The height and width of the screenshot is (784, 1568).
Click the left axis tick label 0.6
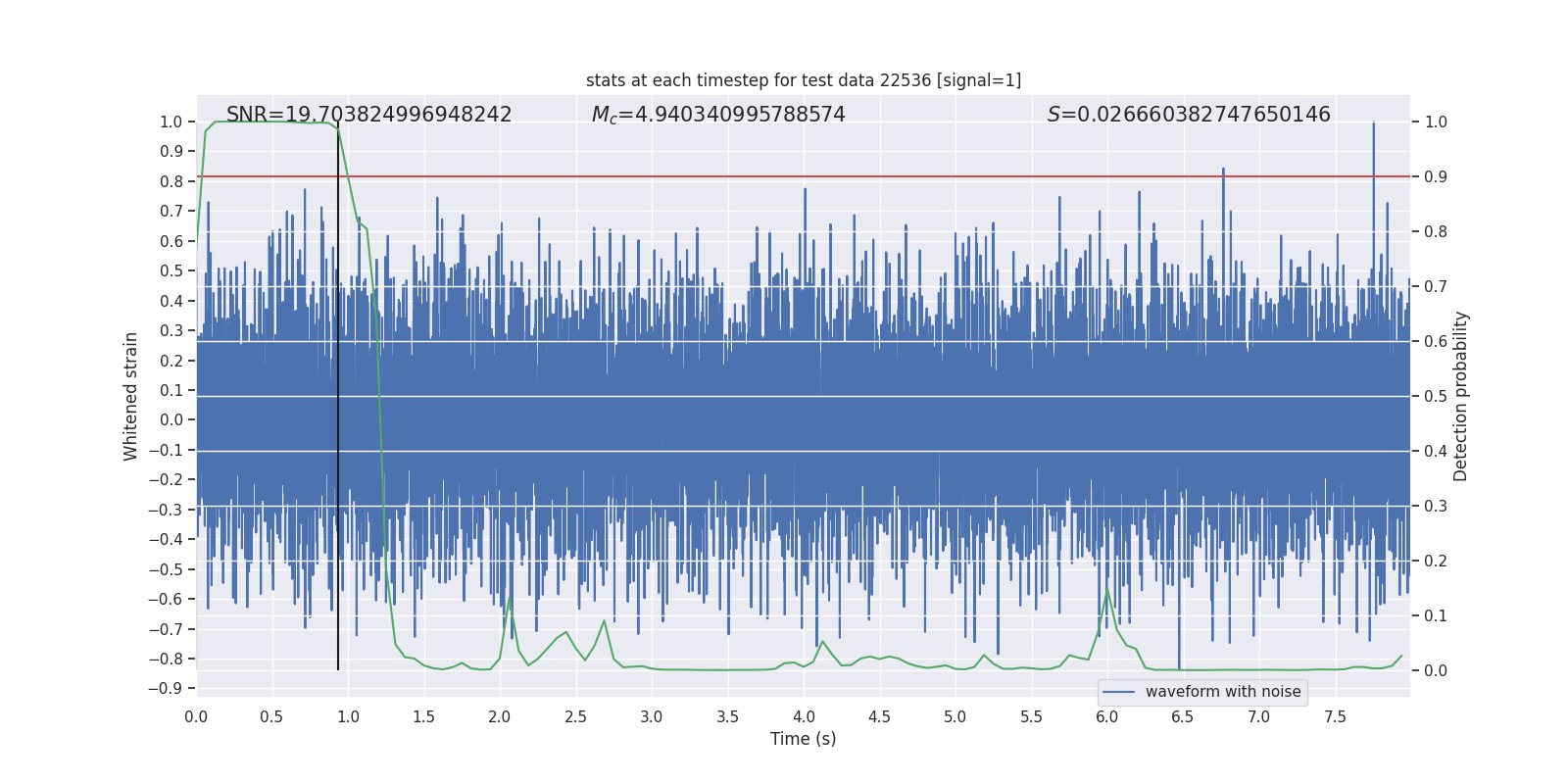coord(171,241)
